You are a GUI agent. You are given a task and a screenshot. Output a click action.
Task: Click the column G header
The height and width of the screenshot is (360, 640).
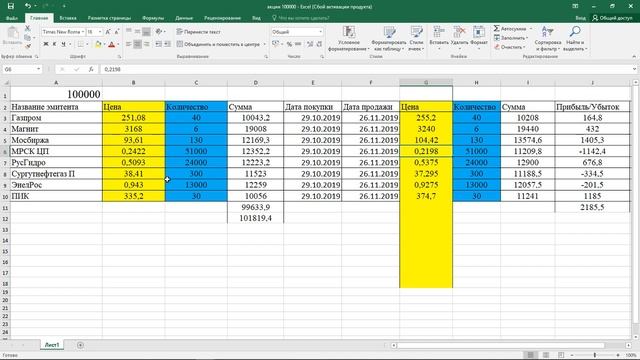point(426,82)
